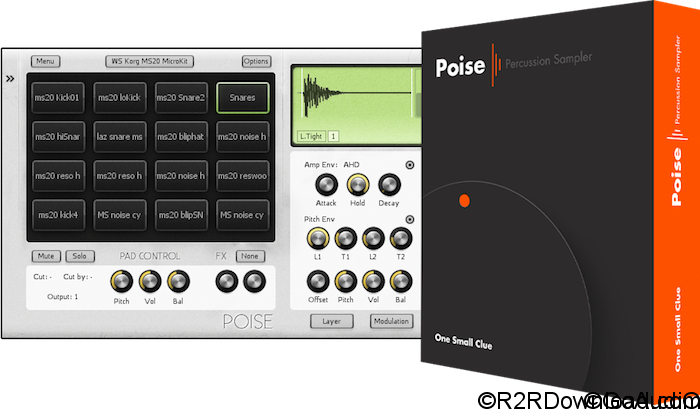Open the Menu button

(x=46, y=61)
